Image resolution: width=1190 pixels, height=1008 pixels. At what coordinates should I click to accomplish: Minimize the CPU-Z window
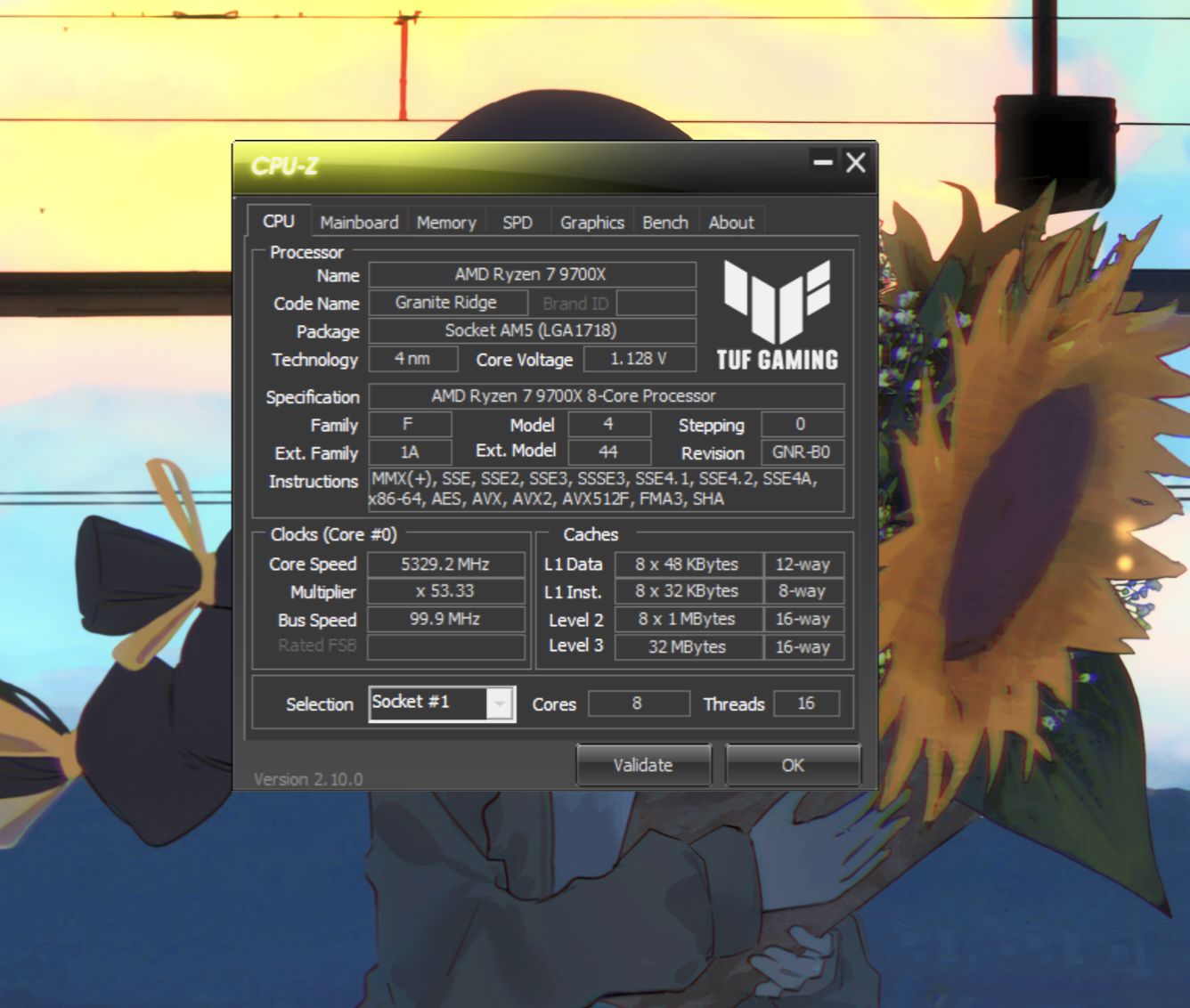coord(823,162)
